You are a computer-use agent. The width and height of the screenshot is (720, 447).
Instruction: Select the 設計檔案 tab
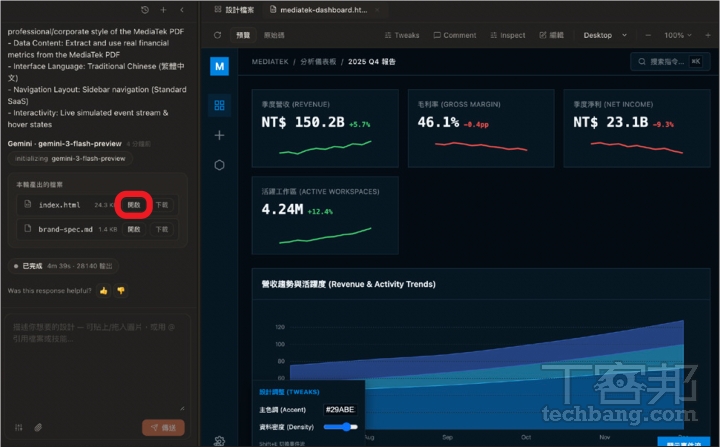234,10
